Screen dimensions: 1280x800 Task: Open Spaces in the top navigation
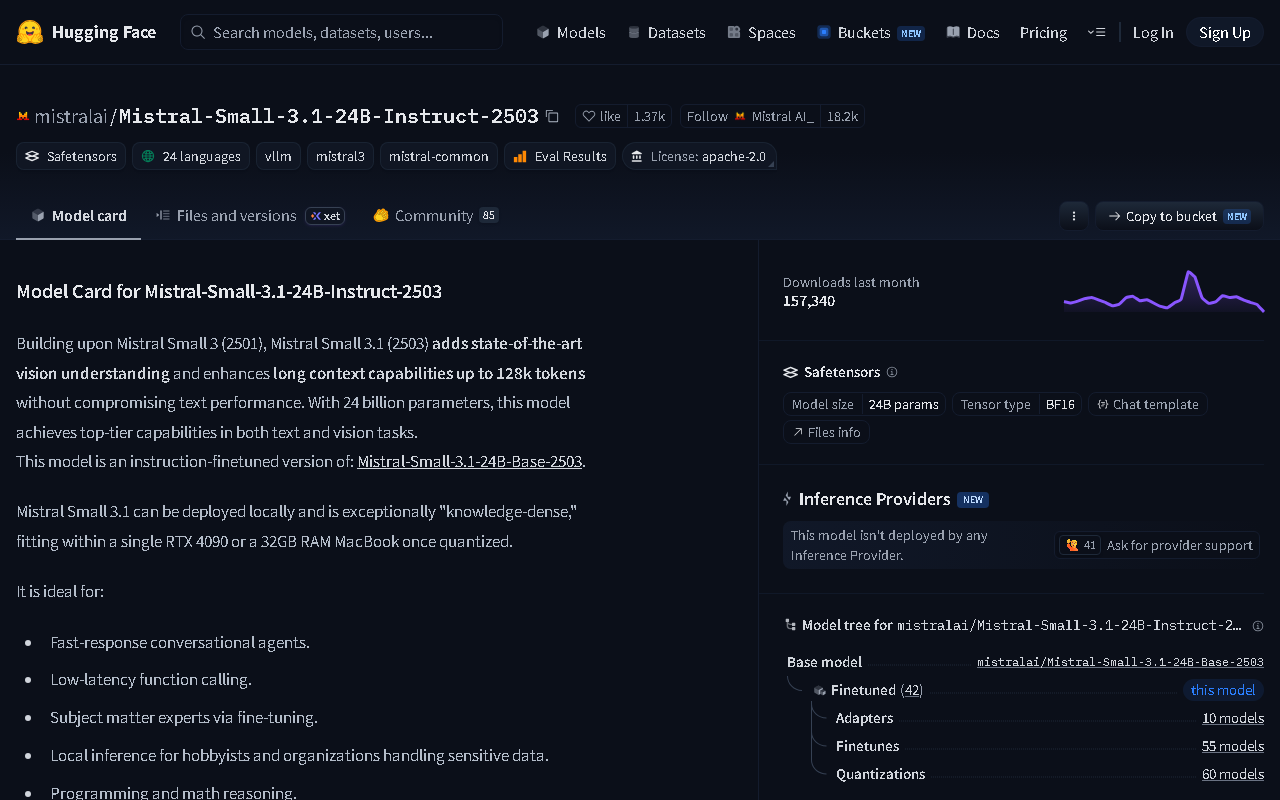click(x=761, y=32)
